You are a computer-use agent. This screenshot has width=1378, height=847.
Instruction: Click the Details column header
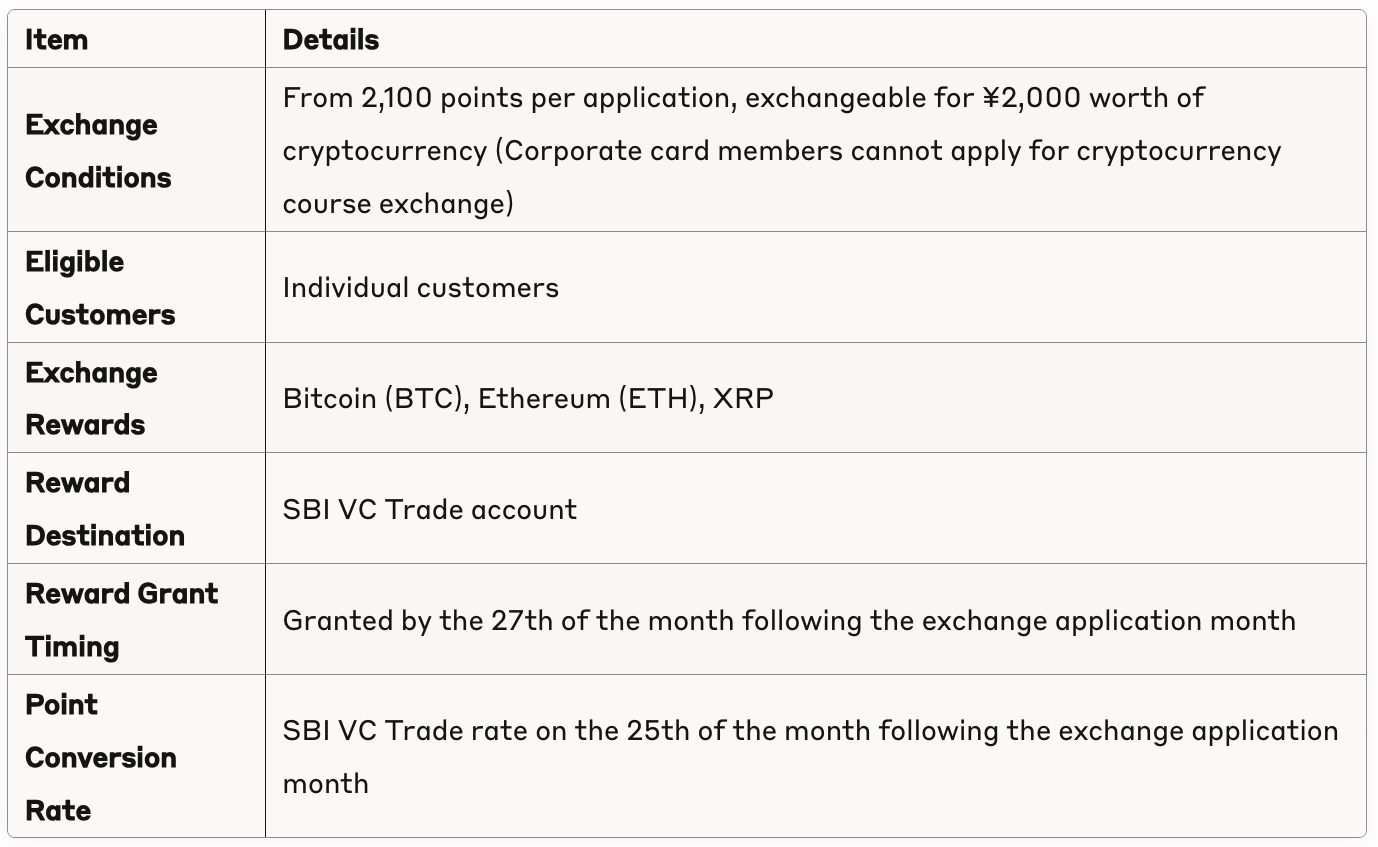(330, 40)
